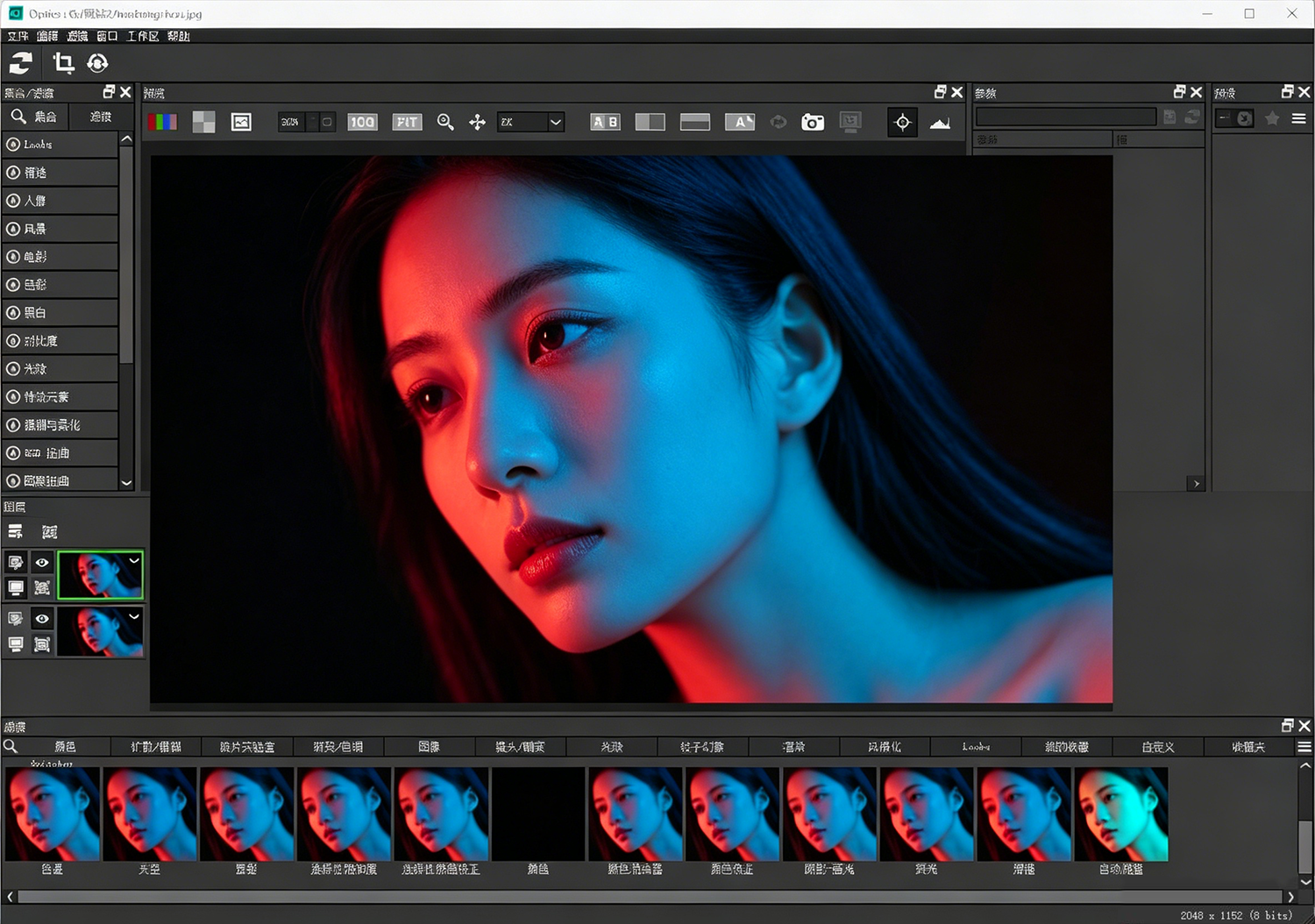Toggle the vertical split comparison view
Viewport: 1315px width, 924px height.
pyautogui.click(x=650, y=122)
